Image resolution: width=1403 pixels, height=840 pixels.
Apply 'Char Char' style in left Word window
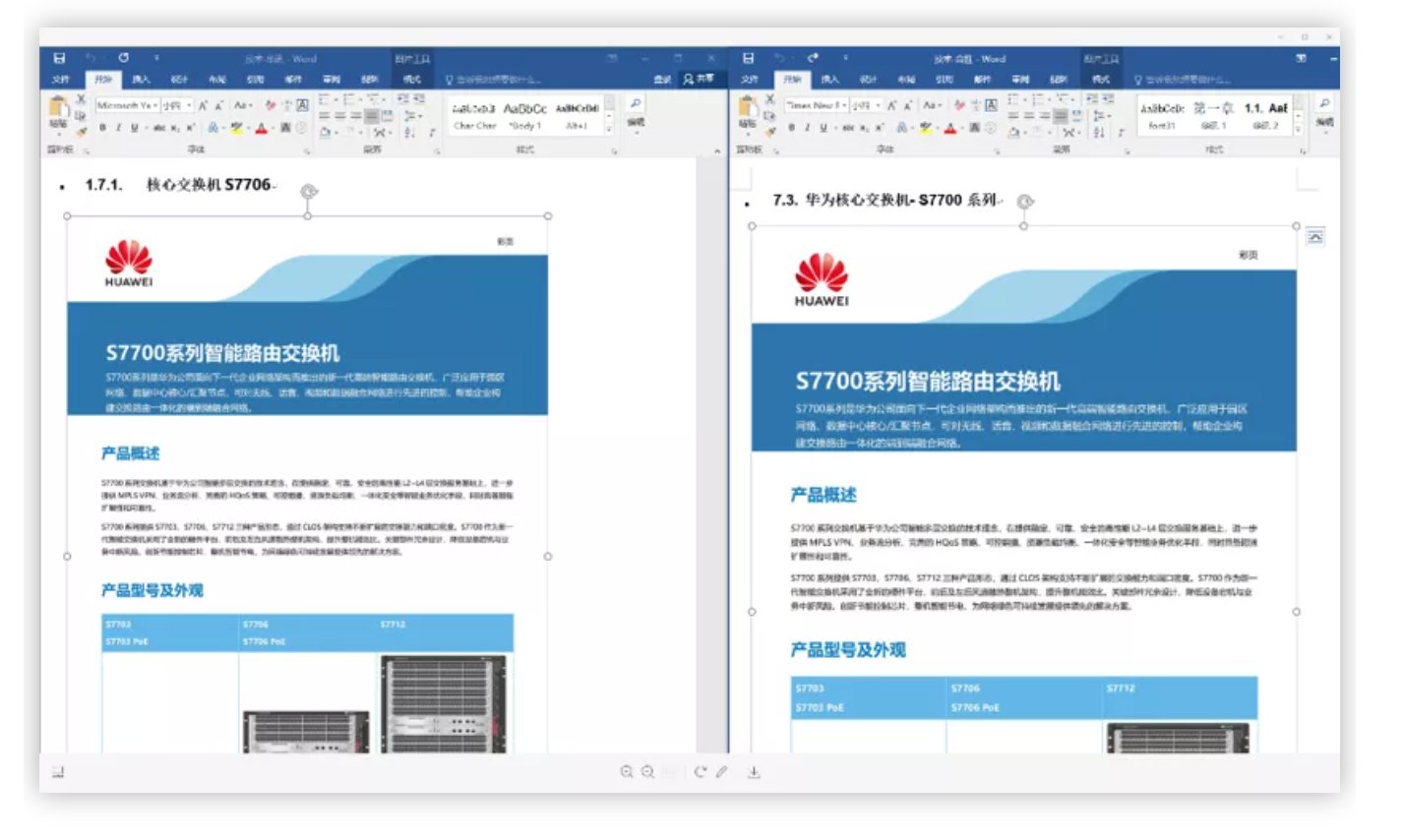[474, 116]
